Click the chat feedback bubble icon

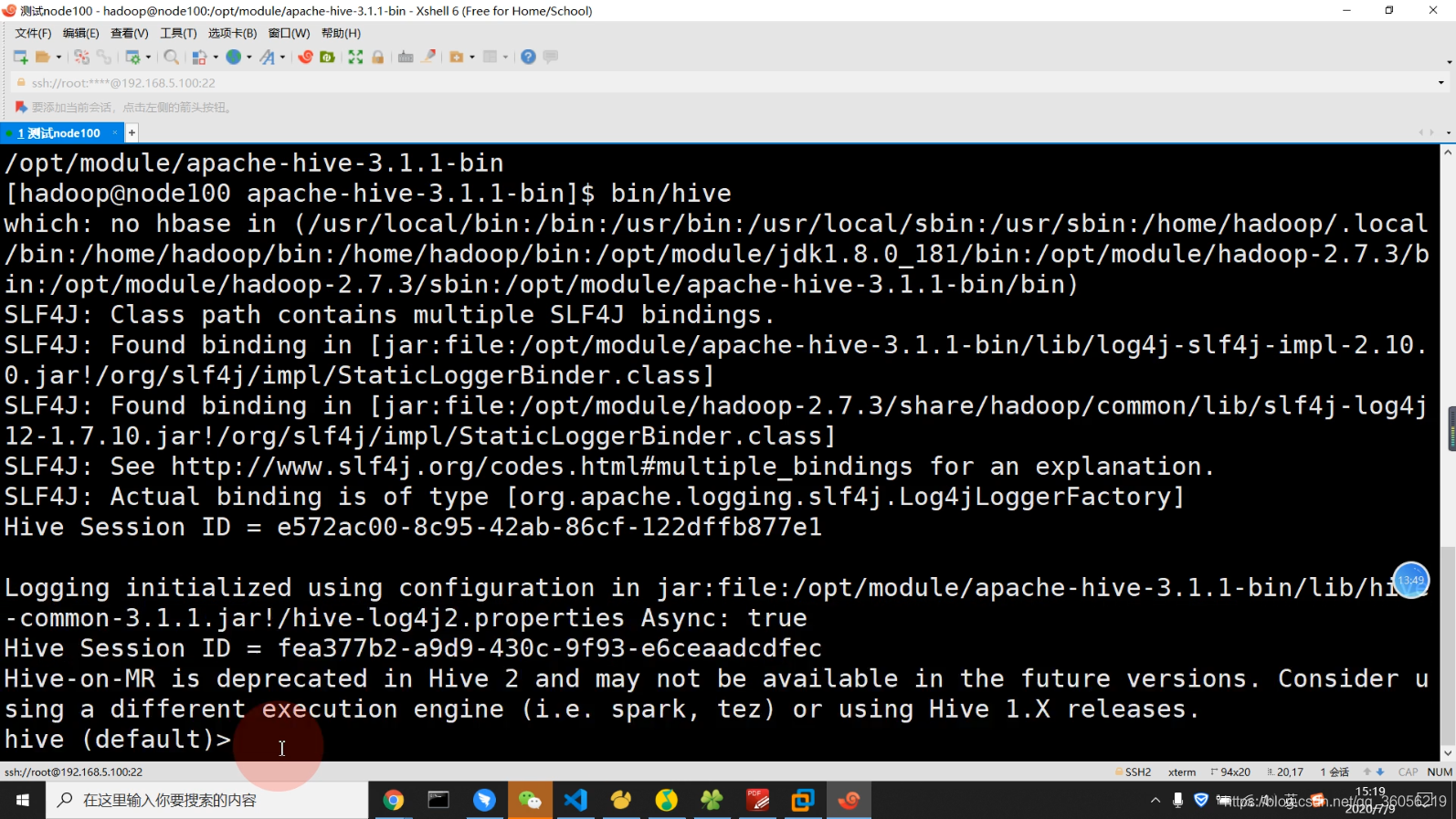551,57
